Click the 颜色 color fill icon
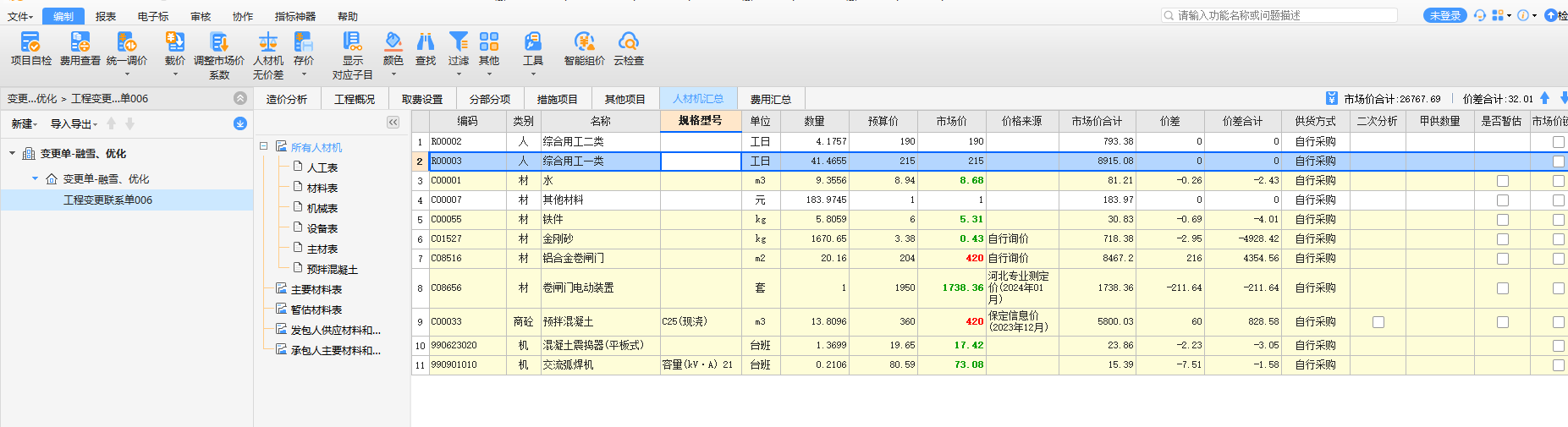Image resolution: width=1568 pixels, height=427 pixels. pyautogui.click(x=393, y=41)
